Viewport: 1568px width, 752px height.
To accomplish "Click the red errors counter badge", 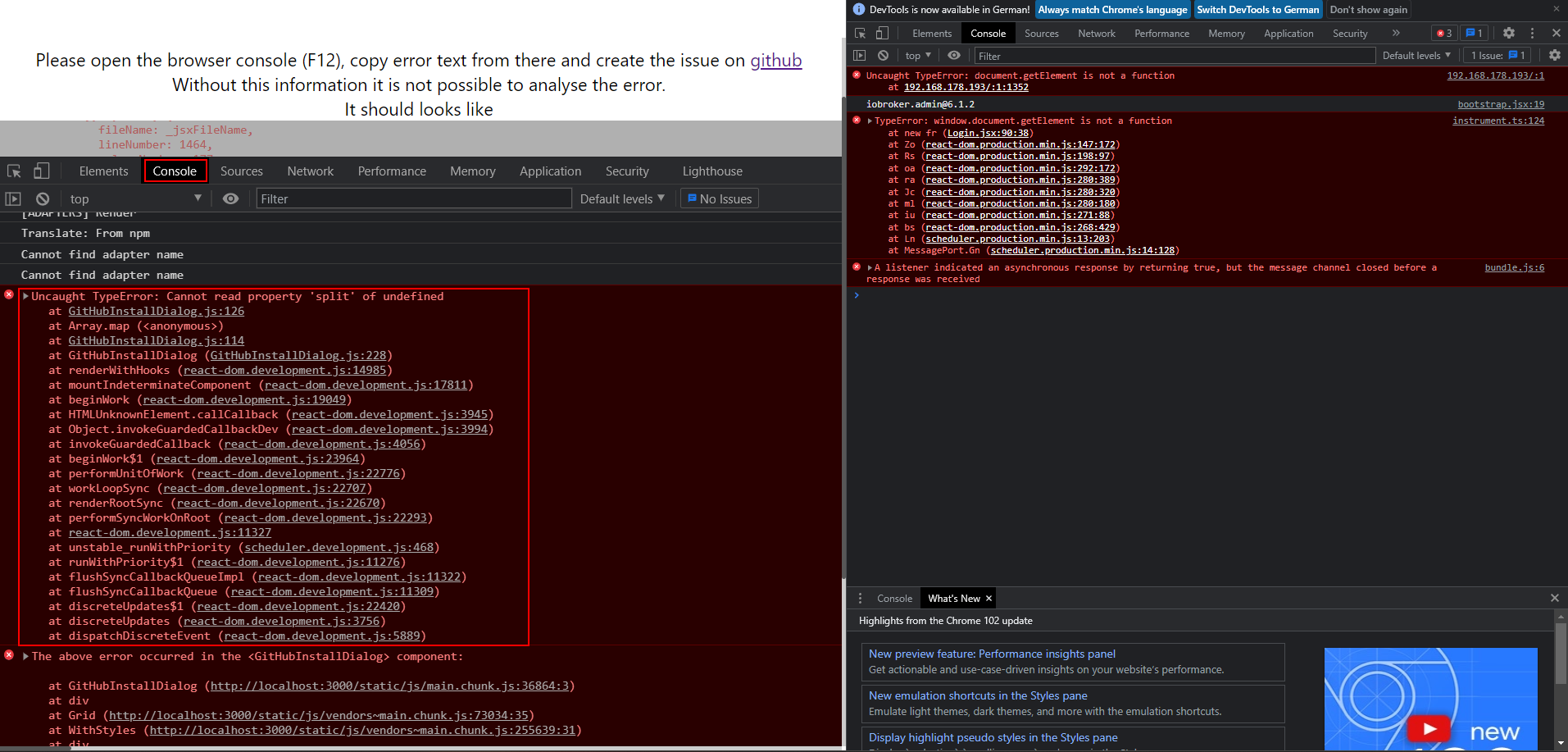I will click(x=1443, y=33).
